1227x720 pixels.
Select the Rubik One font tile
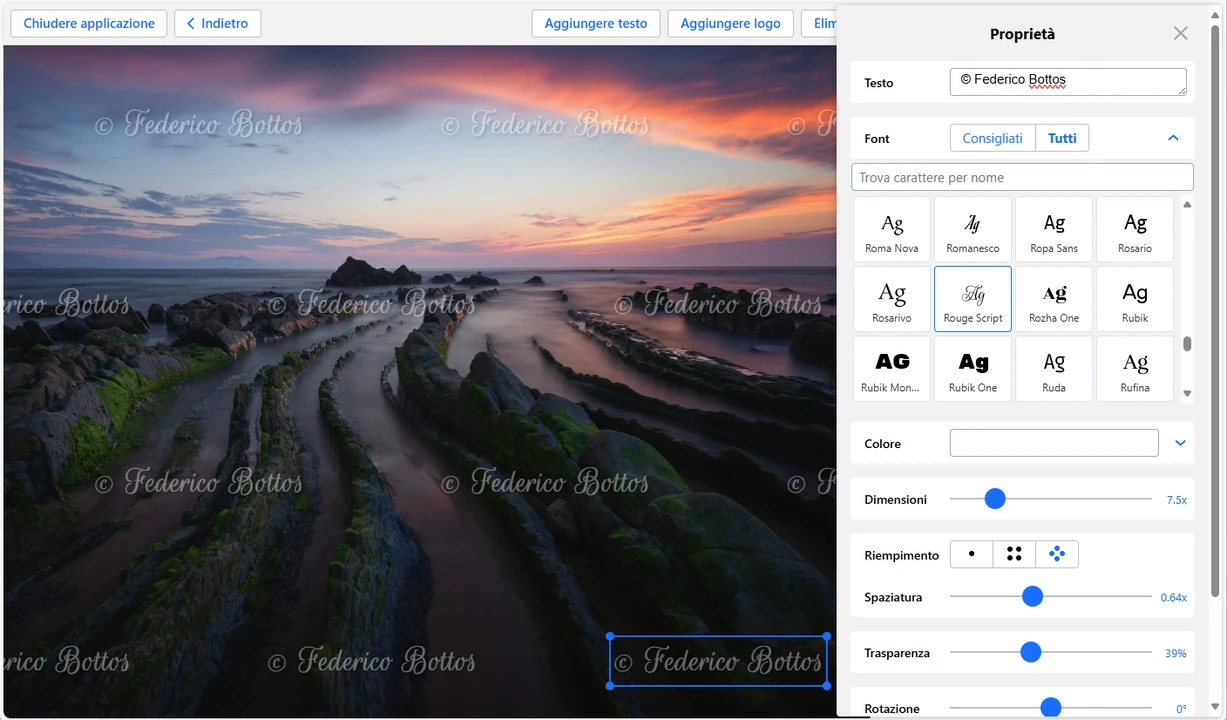point(972,369)
